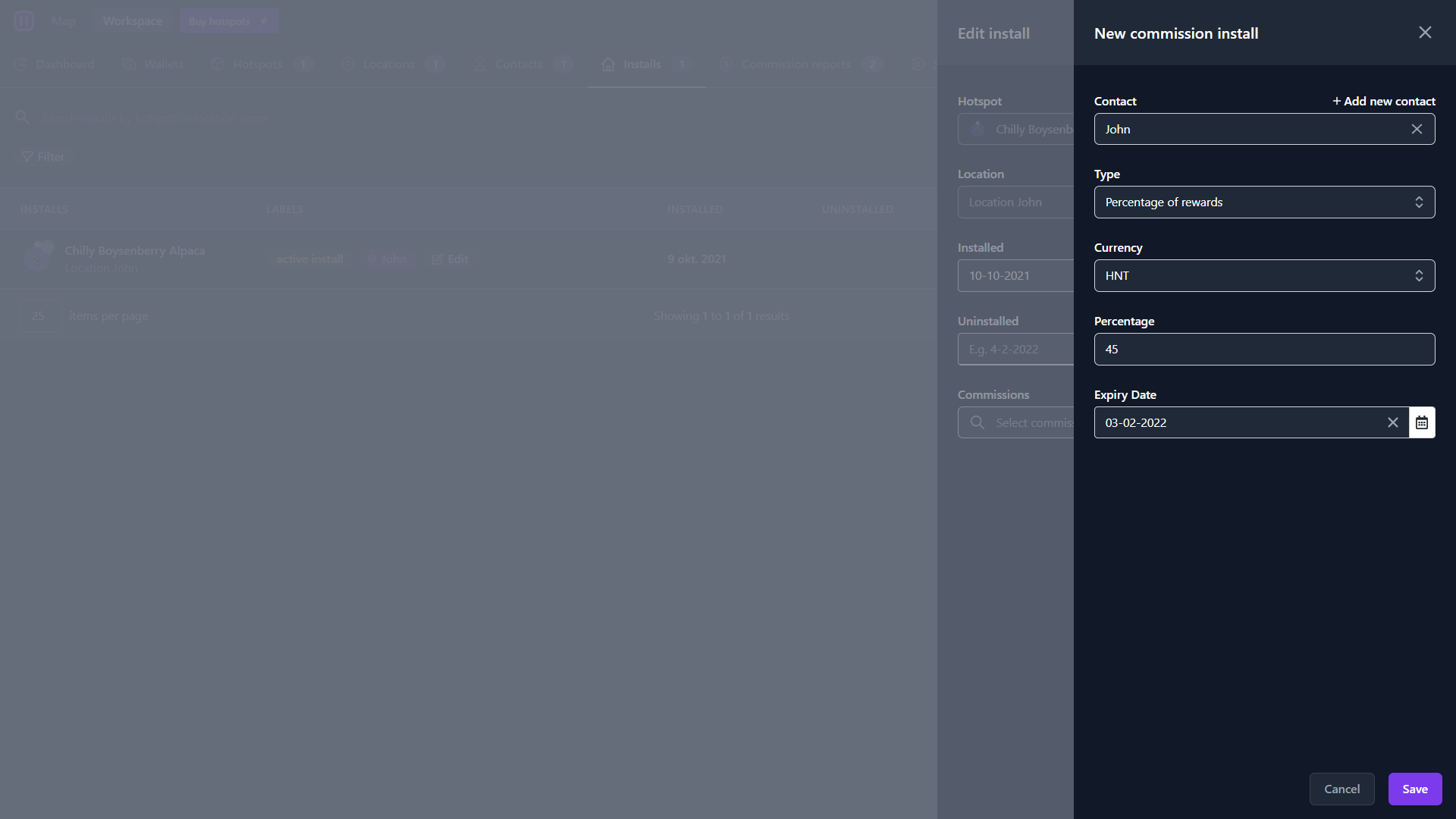Click Chilly Boysenberry Alpaca install name
Image resolution: width=1456 pixels, height=819 pixels.
coord(134,250)
